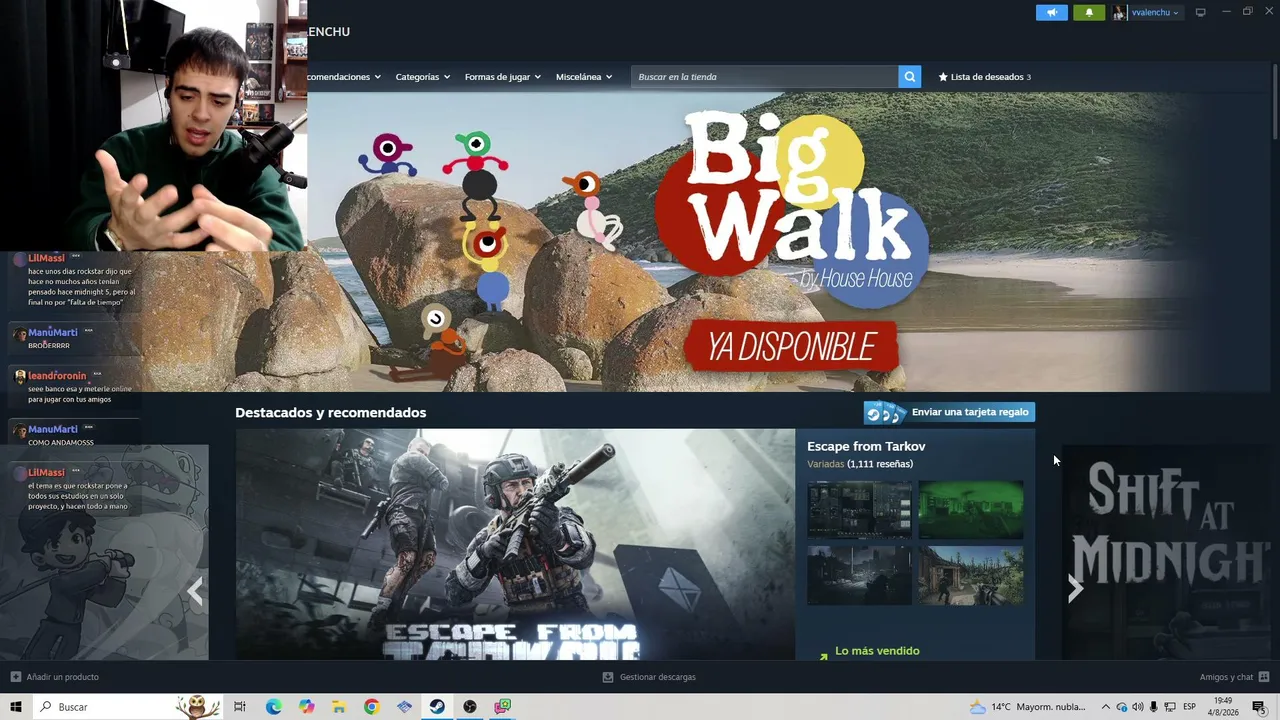Image resolution: width=1280 pixels, height=720 pixels.
Task: Open the Formas de jugar dropdown
Action: point(502,77)
